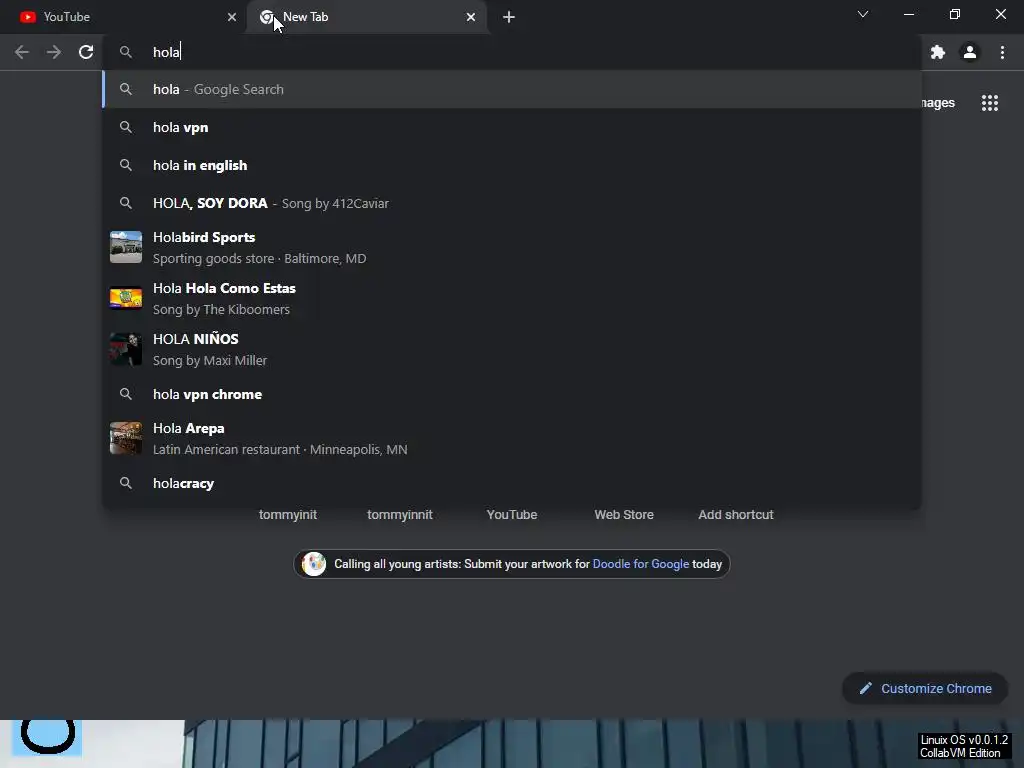Click the HOLA NIÑOS thumbnail

pos(126,349)
